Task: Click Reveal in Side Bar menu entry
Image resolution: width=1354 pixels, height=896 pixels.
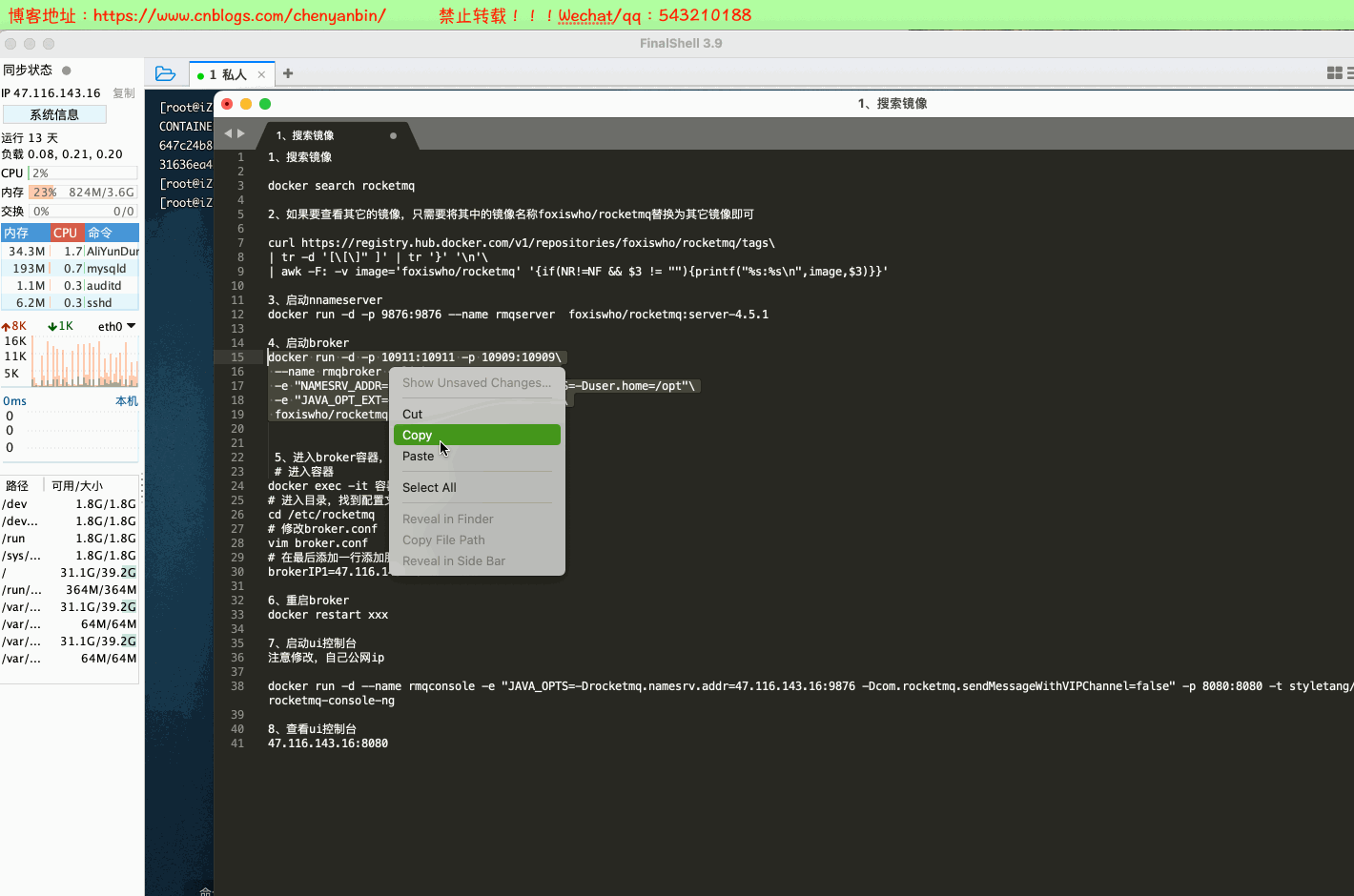Action: coord(477,560)
